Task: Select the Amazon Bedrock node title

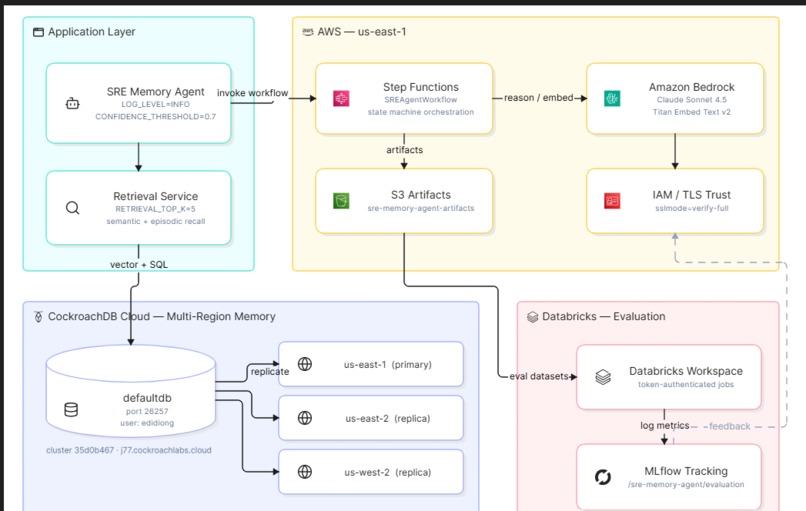Action: [691, 87]
